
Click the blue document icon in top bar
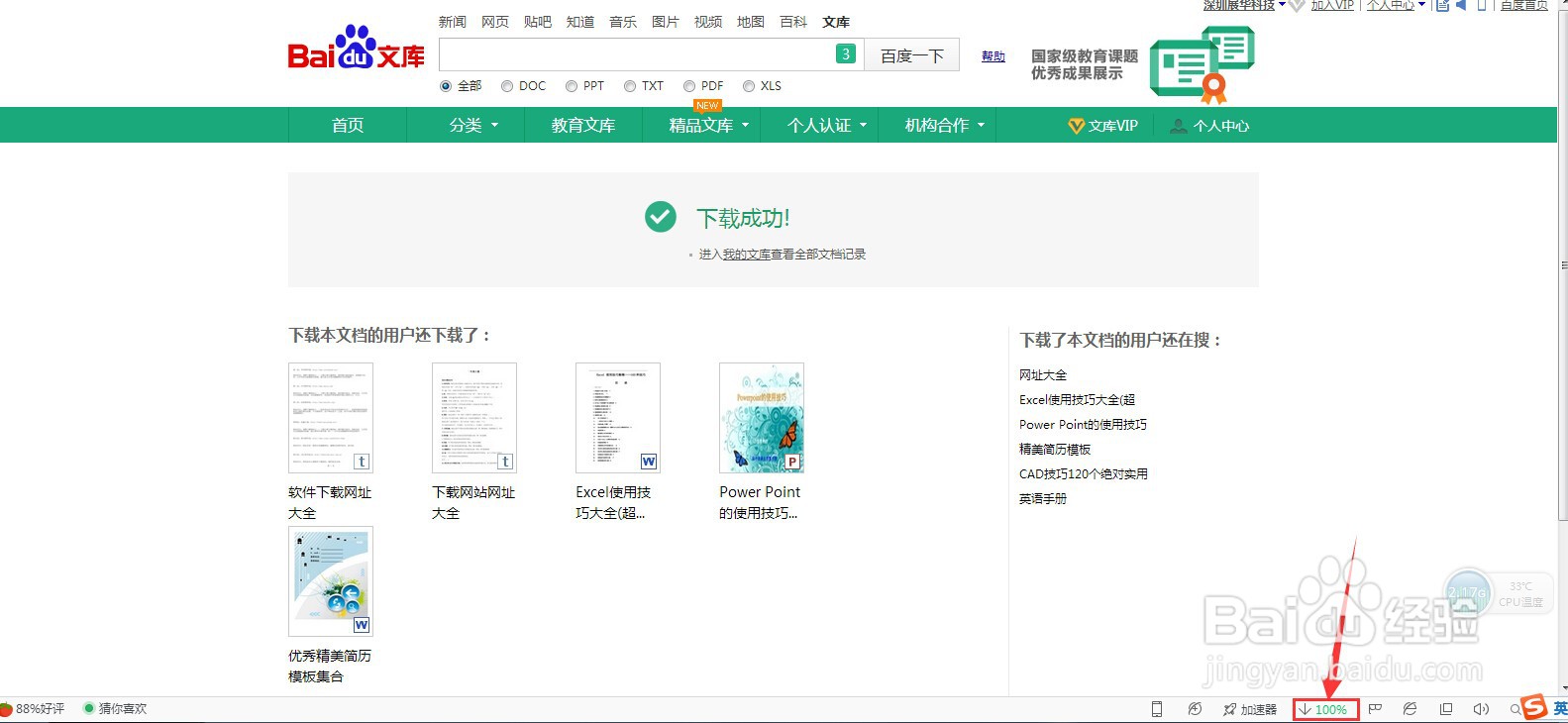[1442, 5]
